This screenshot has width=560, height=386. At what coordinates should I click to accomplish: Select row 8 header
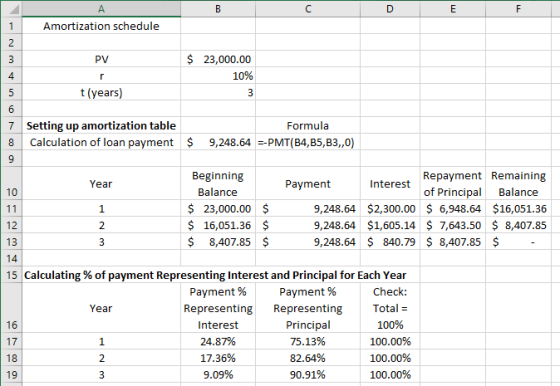coord(11,142)
